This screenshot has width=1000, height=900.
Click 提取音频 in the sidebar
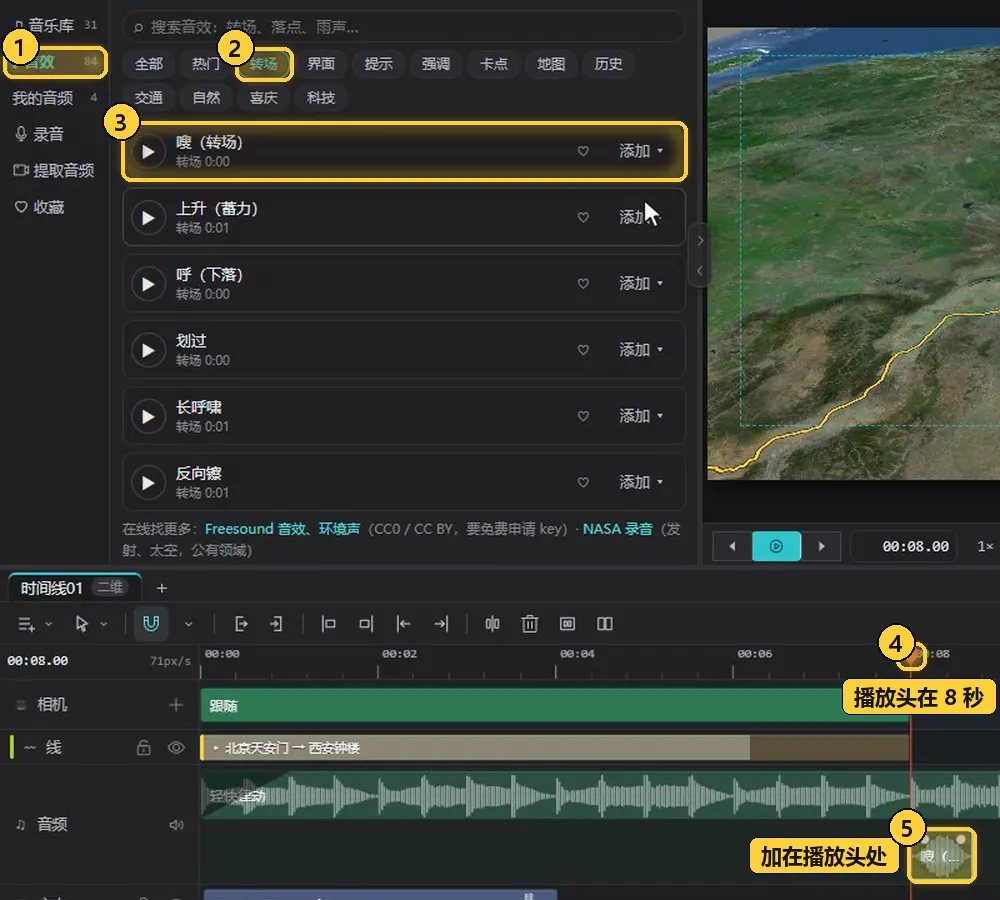54,171
